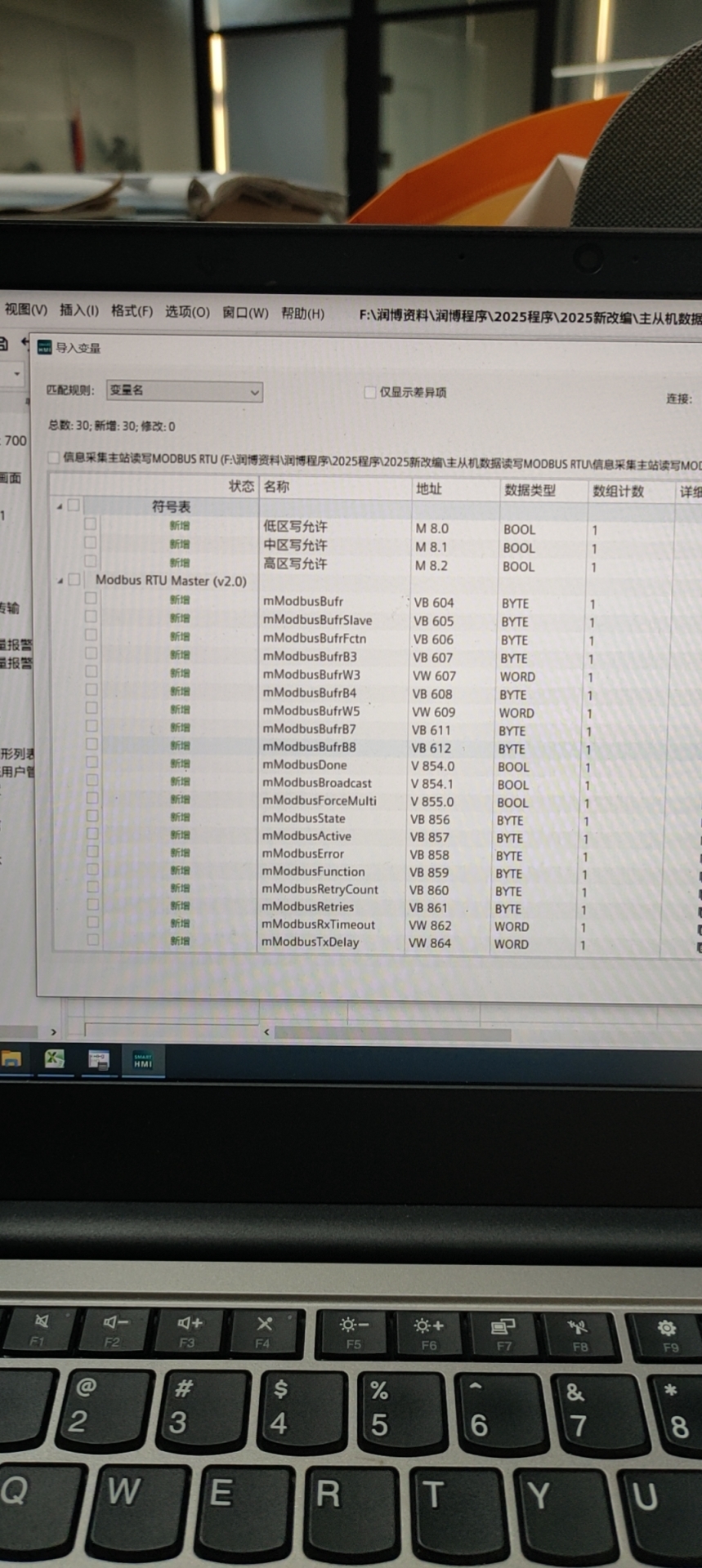Click the address cell M 8.0
Image resolution: width=702 pixels, height=1568 pixels.
[x=432, y=528]
